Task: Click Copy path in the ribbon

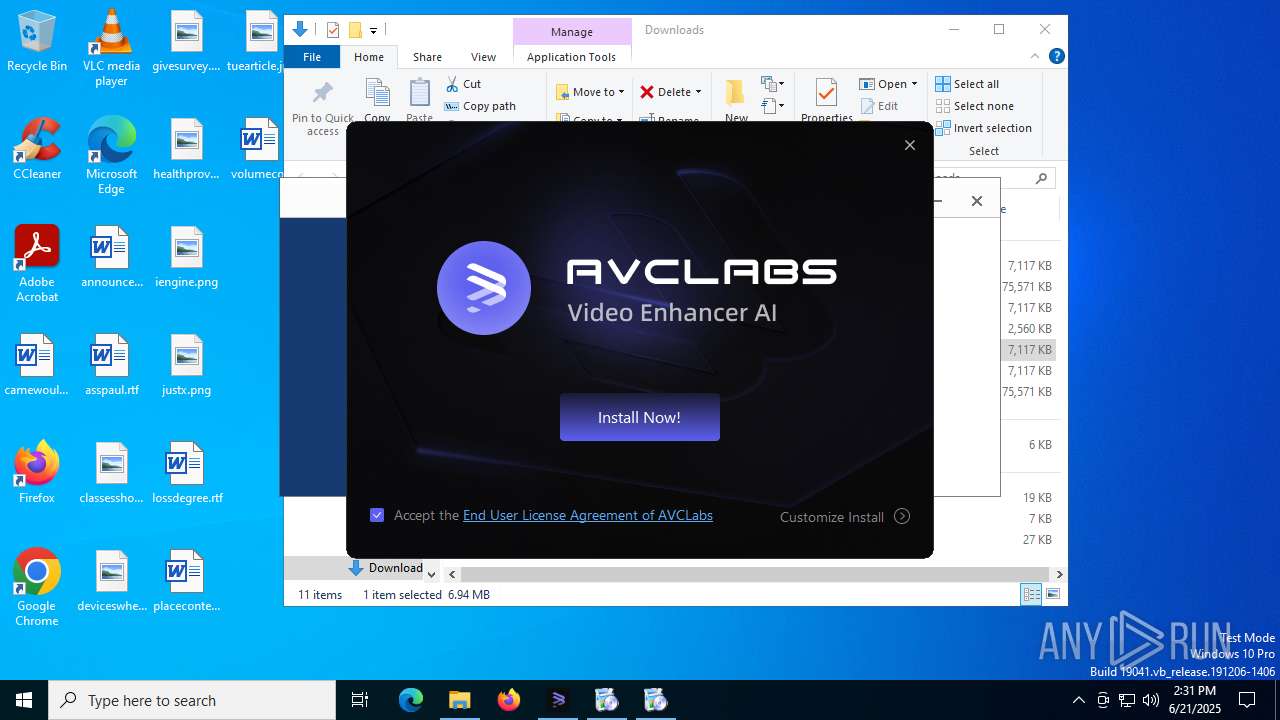Action: [480, 106]
